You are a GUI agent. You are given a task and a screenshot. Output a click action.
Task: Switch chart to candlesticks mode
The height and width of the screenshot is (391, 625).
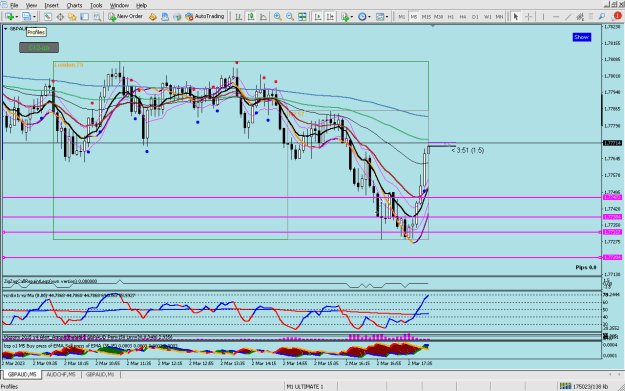point(251,17)
